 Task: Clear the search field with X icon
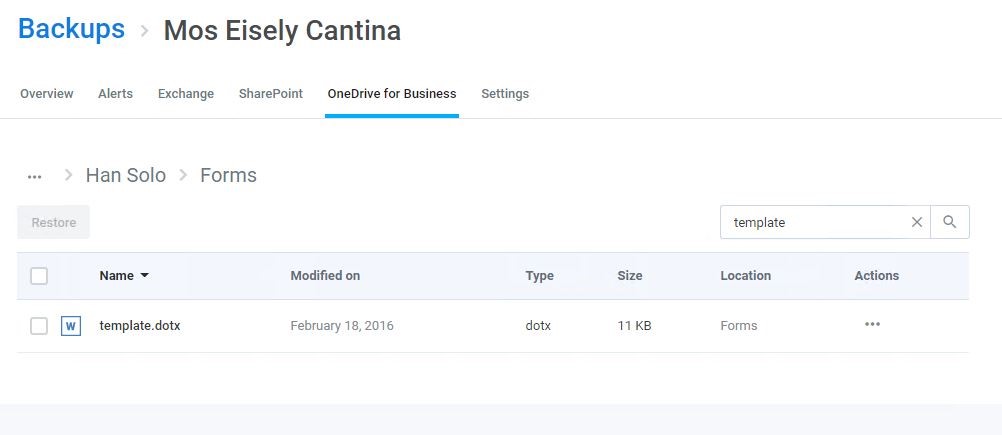coord(916,222)
